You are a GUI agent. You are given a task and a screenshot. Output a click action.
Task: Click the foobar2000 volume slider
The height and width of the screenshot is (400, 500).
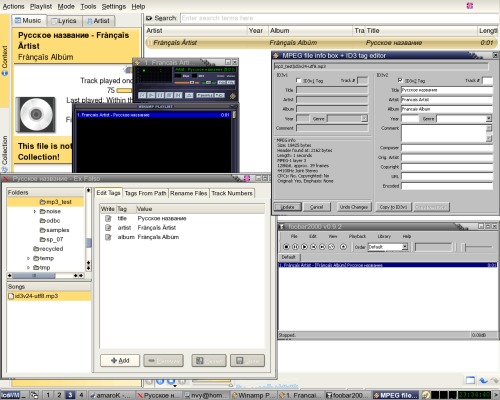[x=477, y=247]
